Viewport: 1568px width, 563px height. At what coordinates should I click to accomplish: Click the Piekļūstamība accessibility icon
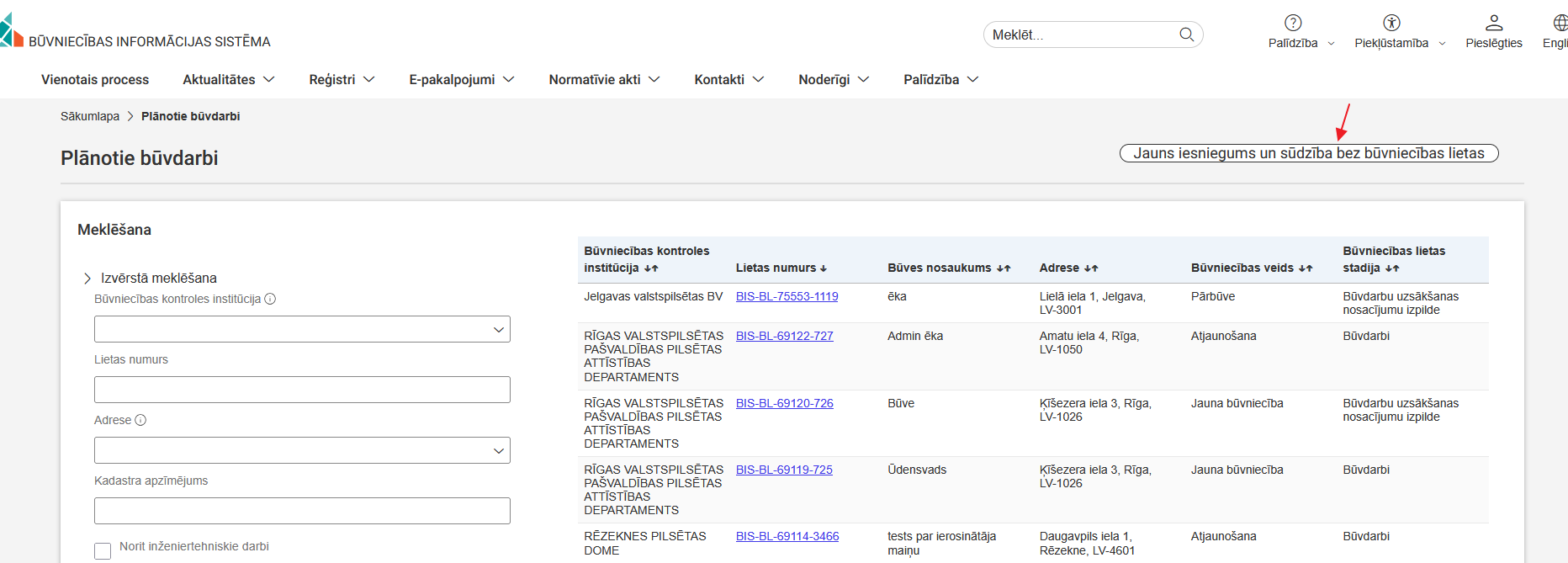(x=1391, y=23)
